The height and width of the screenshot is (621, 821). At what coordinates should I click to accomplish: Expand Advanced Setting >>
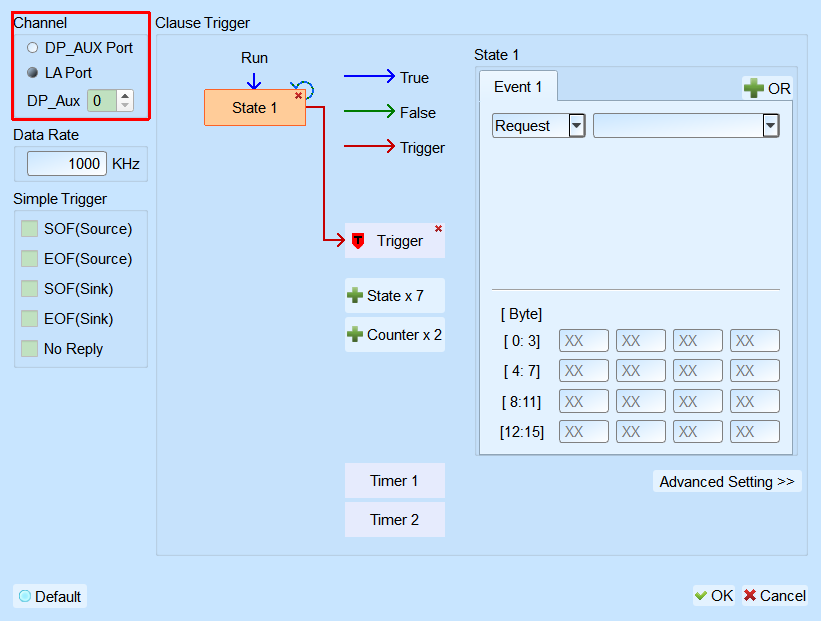coord(727,481)
